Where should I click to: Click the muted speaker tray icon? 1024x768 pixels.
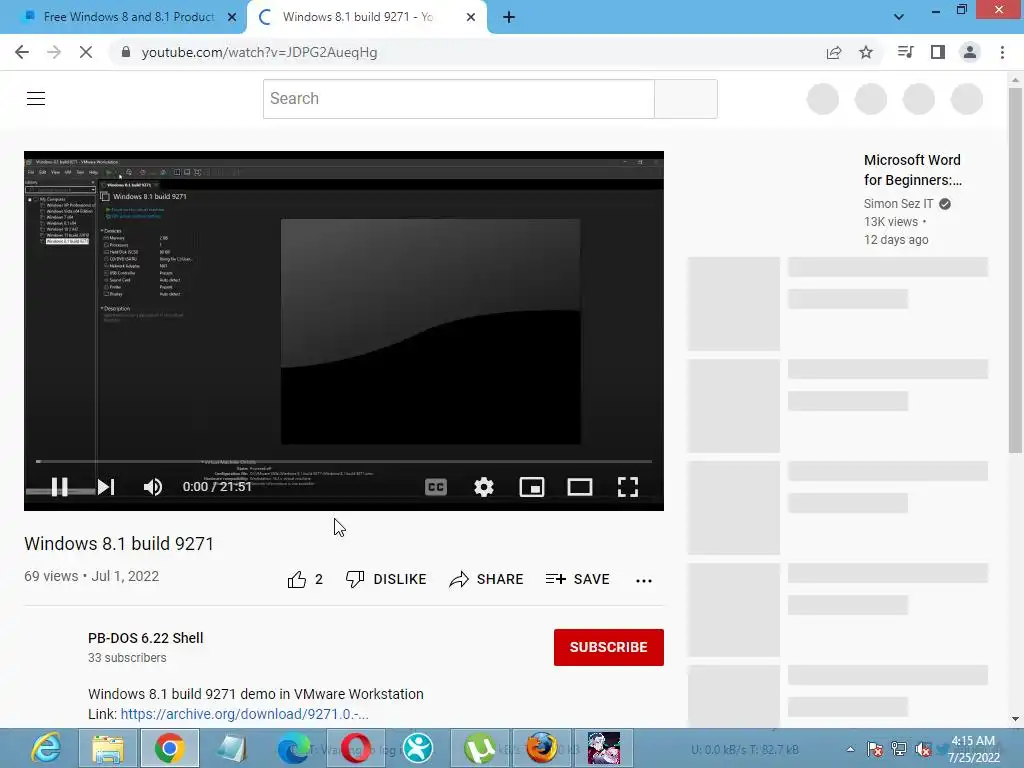pyautogui.click(x=923, y=749)
